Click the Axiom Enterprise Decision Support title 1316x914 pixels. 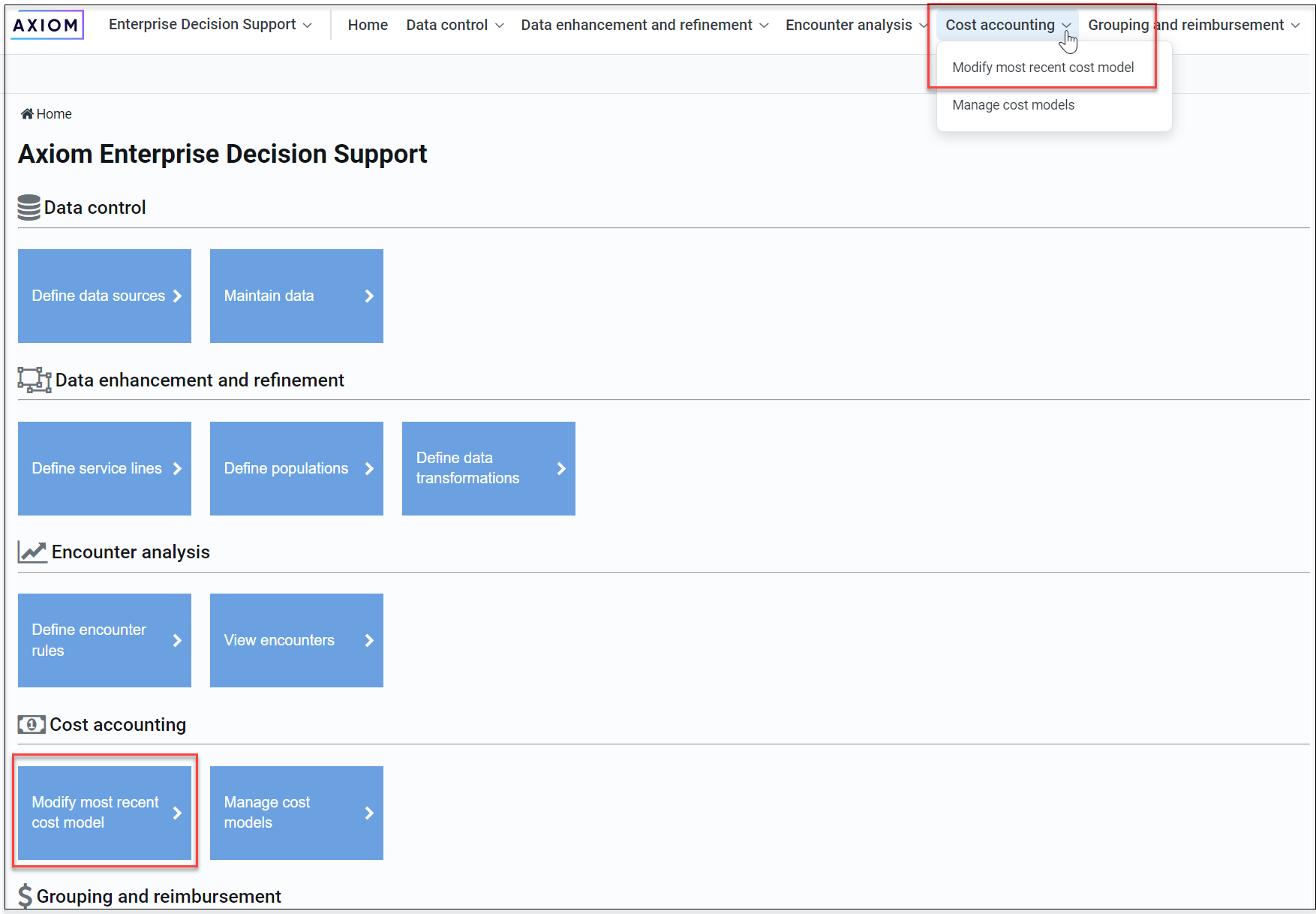pyautogui.click(x=223, y=154)
